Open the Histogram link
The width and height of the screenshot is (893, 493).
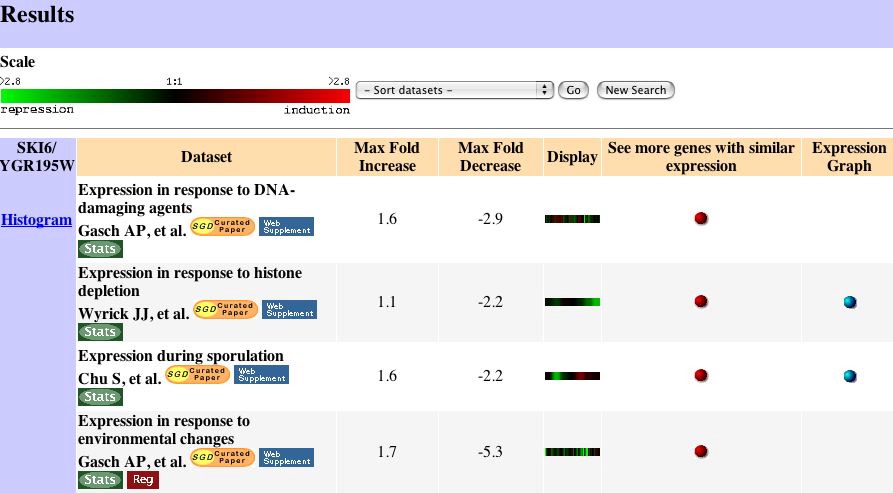pos(37,220)
